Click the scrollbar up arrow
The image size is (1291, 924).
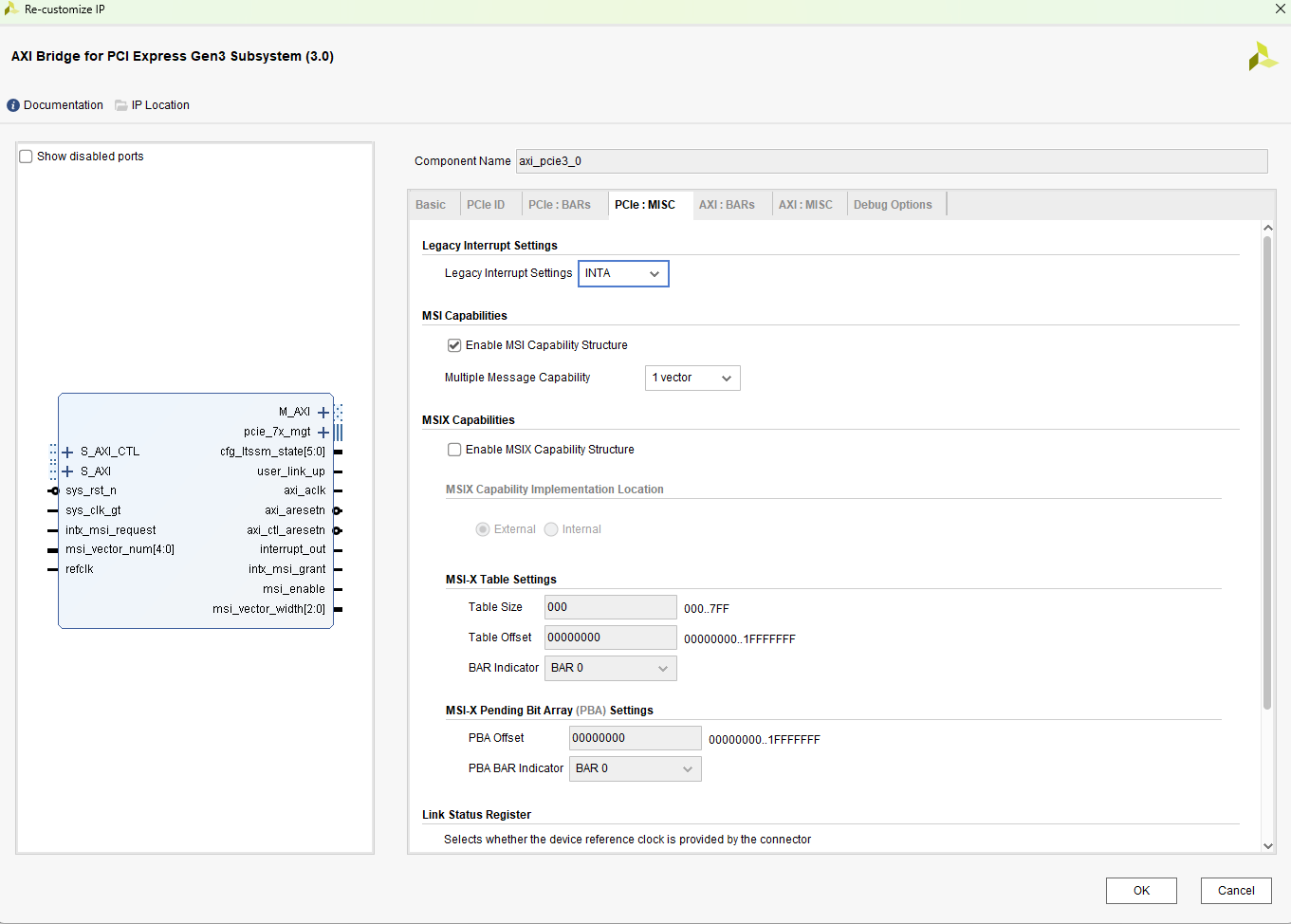1267,228
